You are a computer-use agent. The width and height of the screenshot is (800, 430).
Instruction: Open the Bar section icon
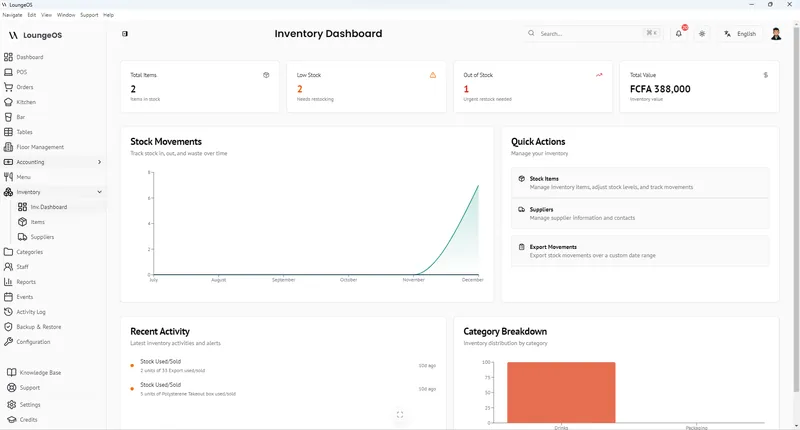coord(8,117)
